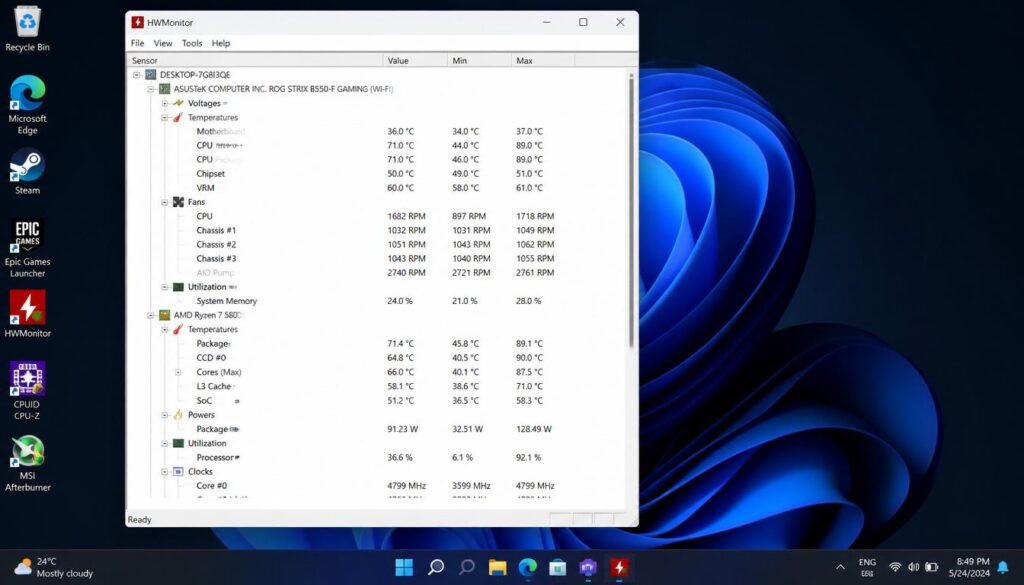The image size is (1024, 585).
Task: Open the Recycle Bin desktop icon
Action: (27, 29)
